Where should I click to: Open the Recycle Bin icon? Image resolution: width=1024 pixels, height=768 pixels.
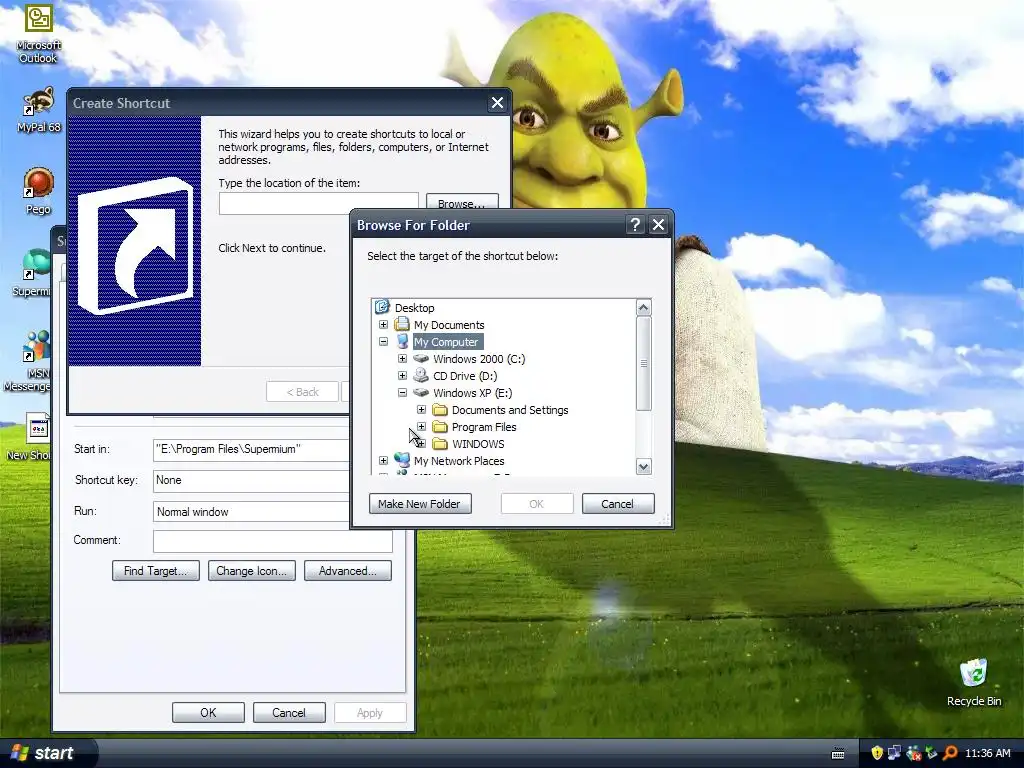click(x=974, y=683)
